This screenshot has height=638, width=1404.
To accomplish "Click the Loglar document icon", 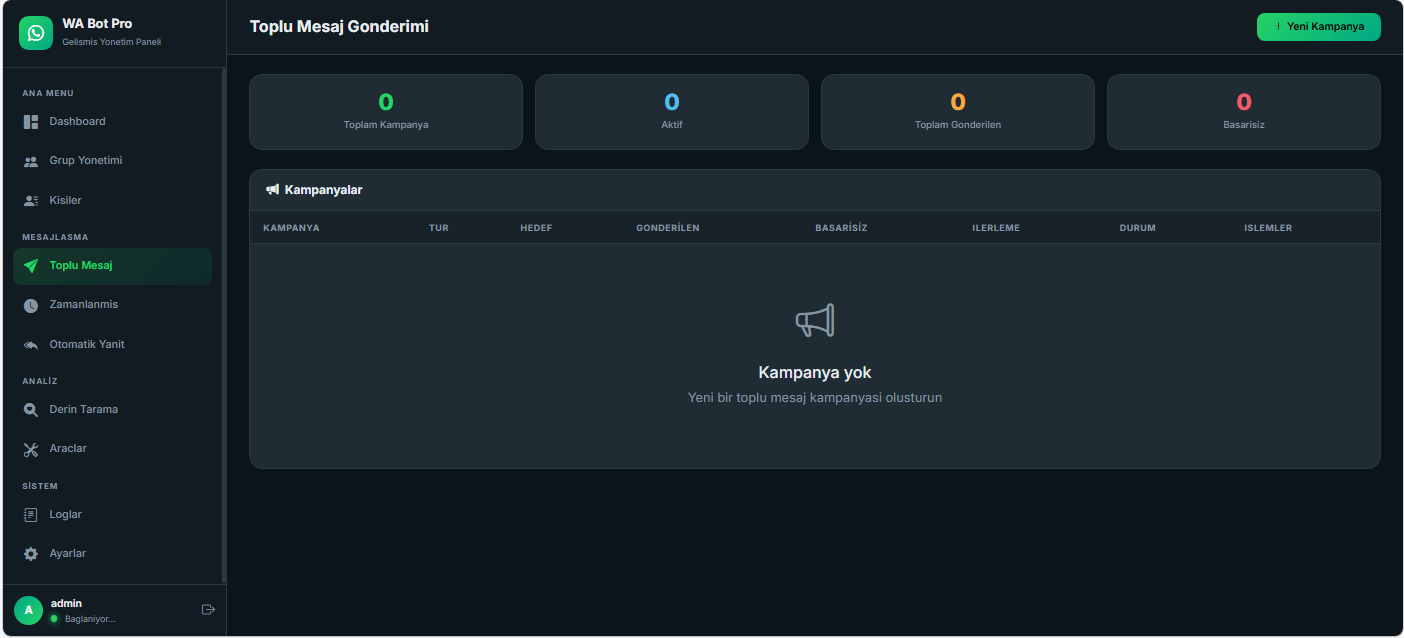I will click(31, 515).
